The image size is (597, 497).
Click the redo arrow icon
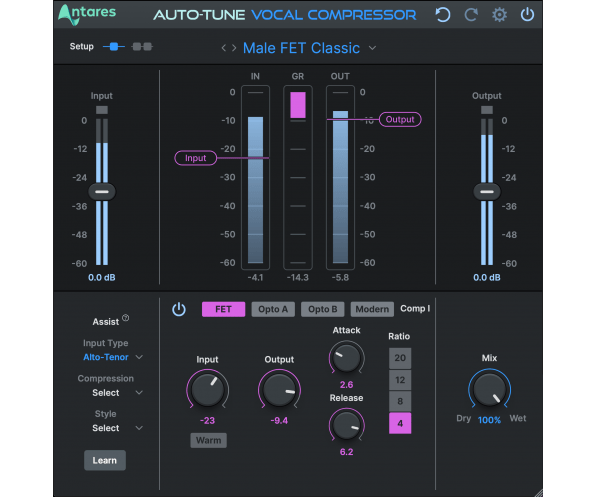coord(471,15)
